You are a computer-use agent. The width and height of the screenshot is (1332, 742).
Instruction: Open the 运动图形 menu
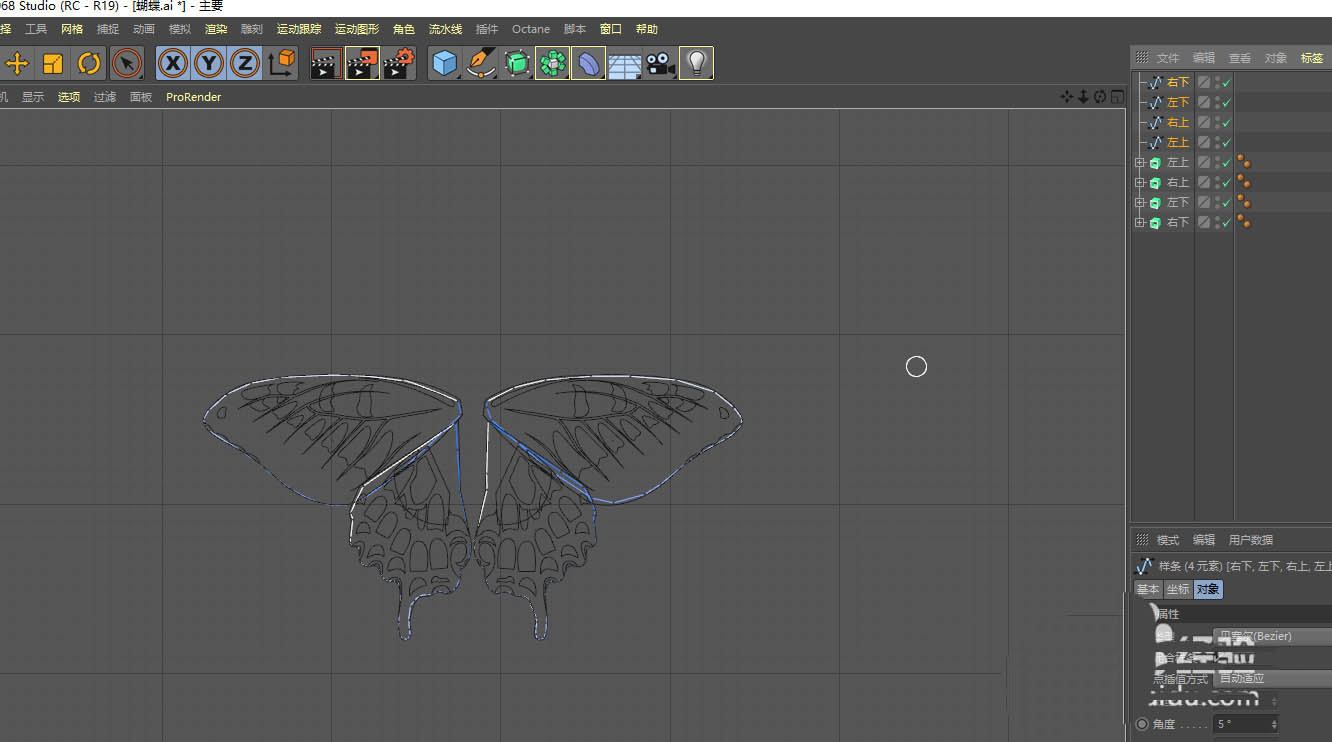click(x=356, y=29)
